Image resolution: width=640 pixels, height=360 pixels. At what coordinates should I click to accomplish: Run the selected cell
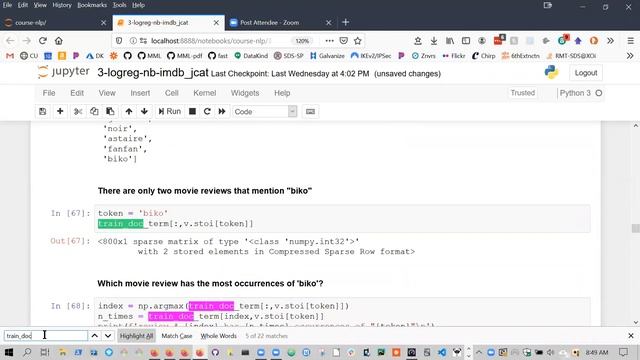pos(170,111)
